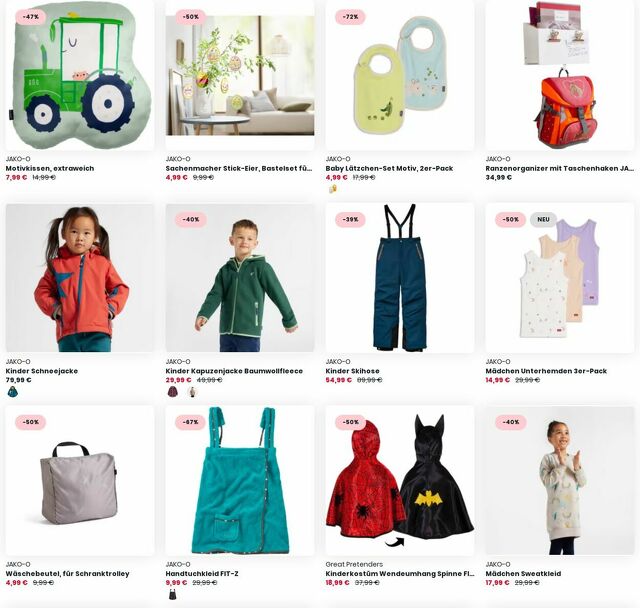Choose beige variant of Kinder Kapuzenjacke
This screenshot has height=608, width=640.
click(x=191, y=392)
